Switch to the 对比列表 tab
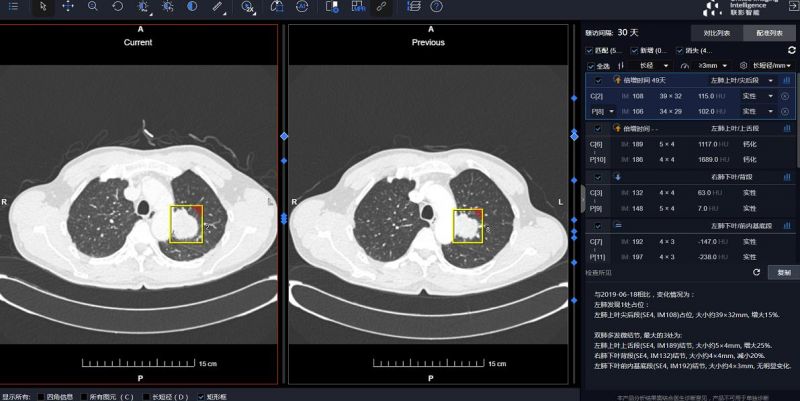The height and width of the screenshot is (401, 800). 716,33
